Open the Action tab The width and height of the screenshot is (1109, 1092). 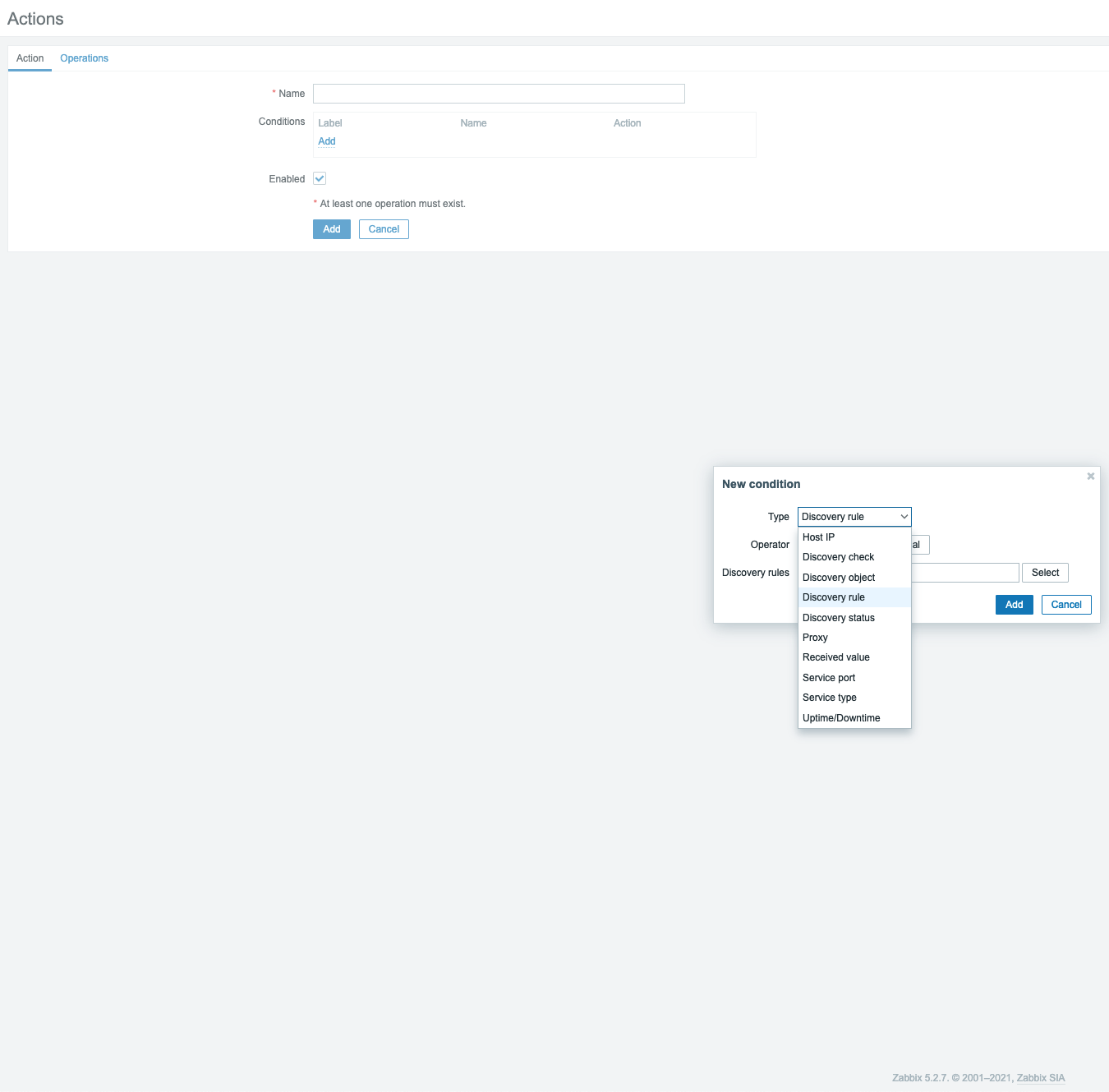pyautogui.click(x=30, y=58)
